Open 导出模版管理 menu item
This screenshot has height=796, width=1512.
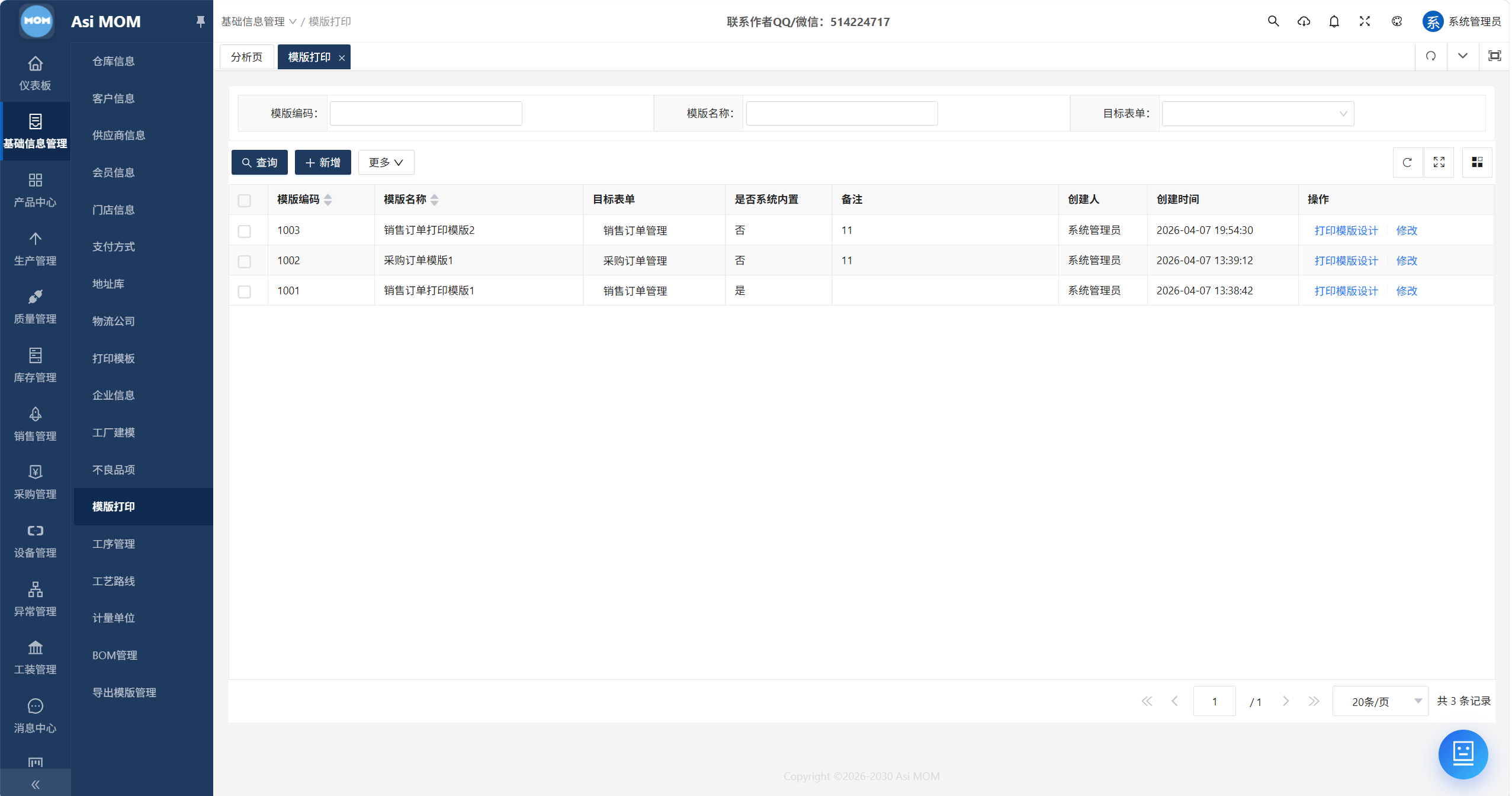pyautogui.click(x=124, y=692)
